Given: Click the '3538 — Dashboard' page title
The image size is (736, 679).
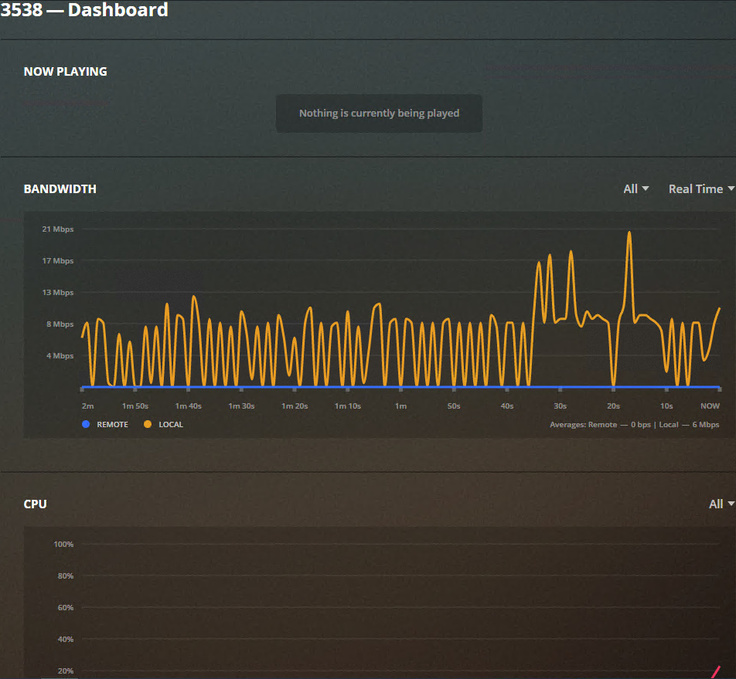Looking at the screenshot, I should (84, 10).
